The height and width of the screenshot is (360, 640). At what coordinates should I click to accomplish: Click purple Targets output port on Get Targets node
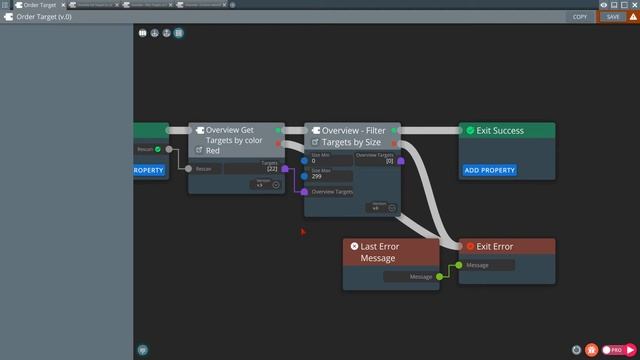[285, 169]
